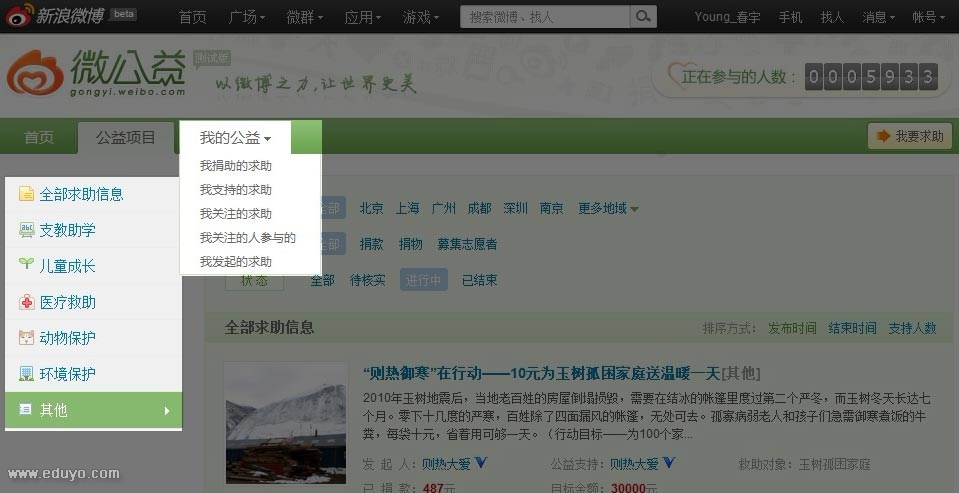Click the 儿童成长 sprout icon
Image resolution: width=959 pixels, height=493 pixels.
26,266
